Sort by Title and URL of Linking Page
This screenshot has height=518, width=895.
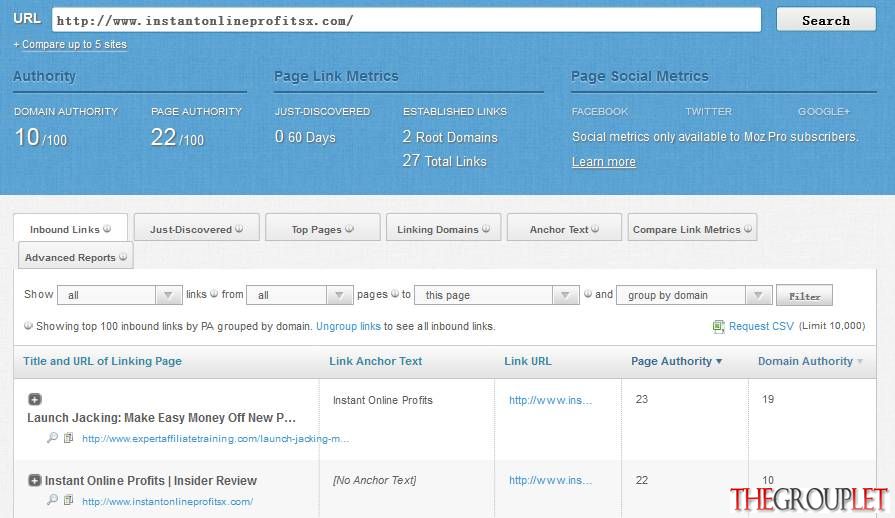(103, 361)
